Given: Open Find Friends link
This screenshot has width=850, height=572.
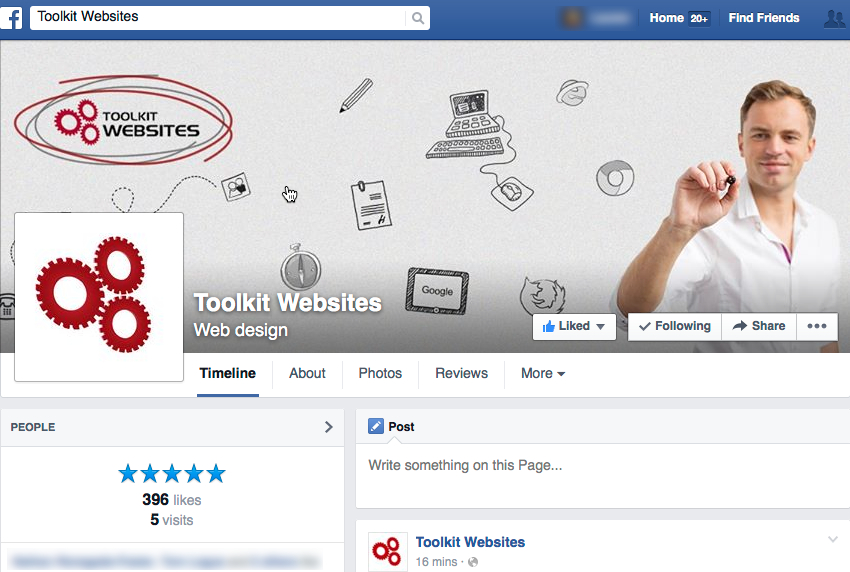Looking at the screenshot, I should point(763,18).
